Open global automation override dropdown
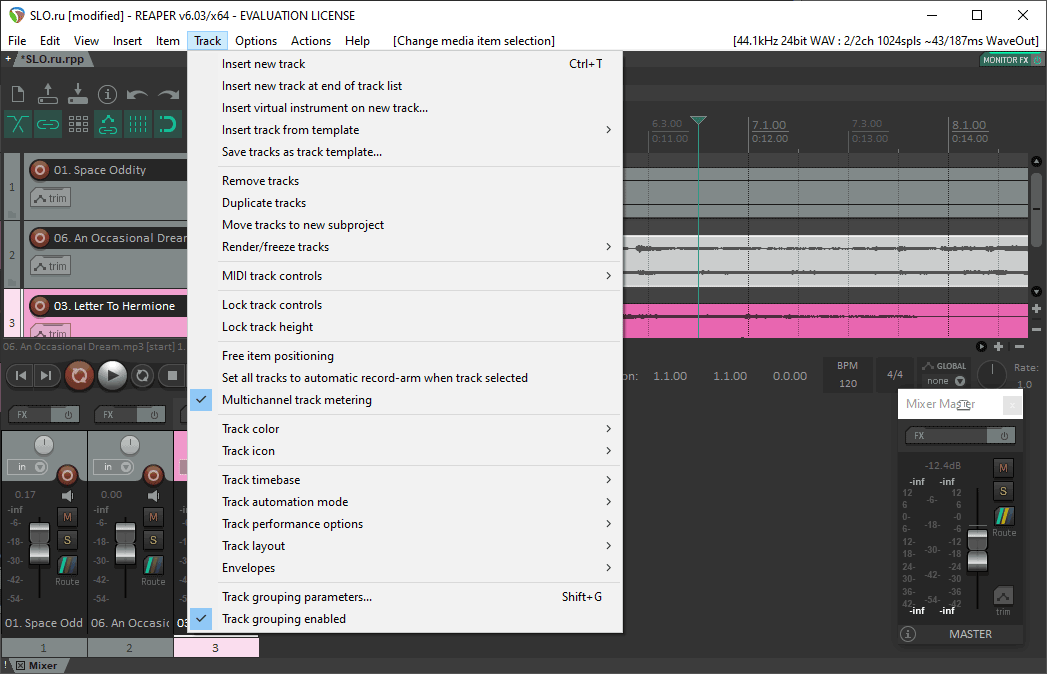 click(x=960, y=381)
